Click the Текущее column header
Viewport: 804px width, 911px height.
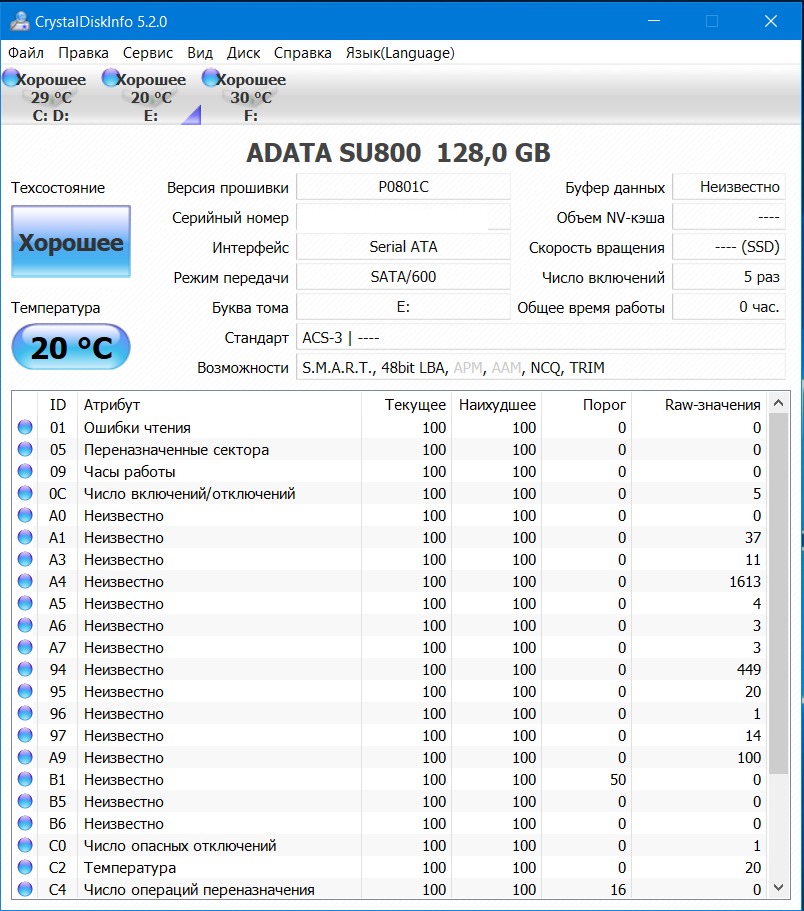(407, 404)
